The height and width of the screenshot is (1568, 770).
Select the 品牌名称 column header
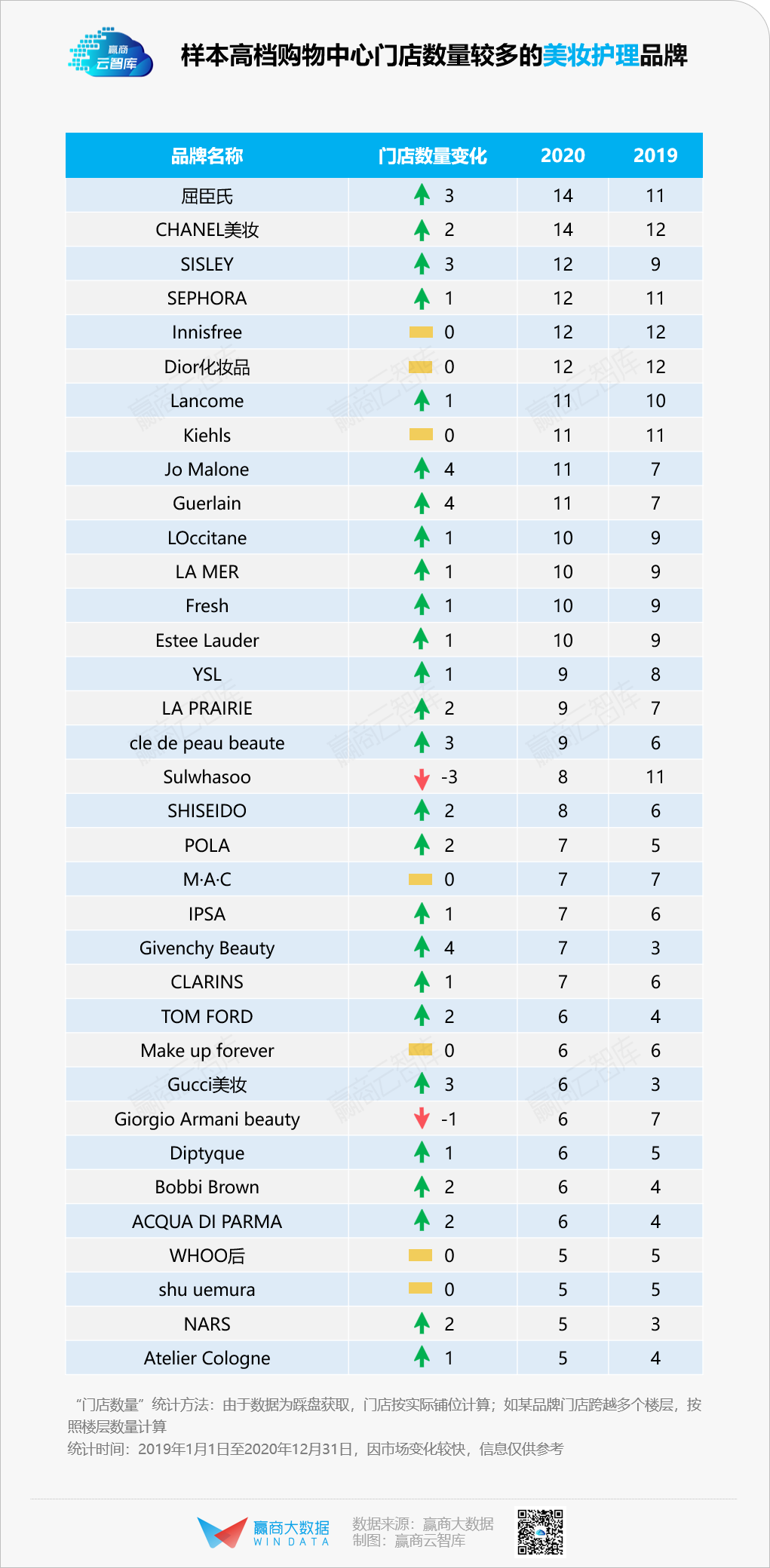point(207,156)
